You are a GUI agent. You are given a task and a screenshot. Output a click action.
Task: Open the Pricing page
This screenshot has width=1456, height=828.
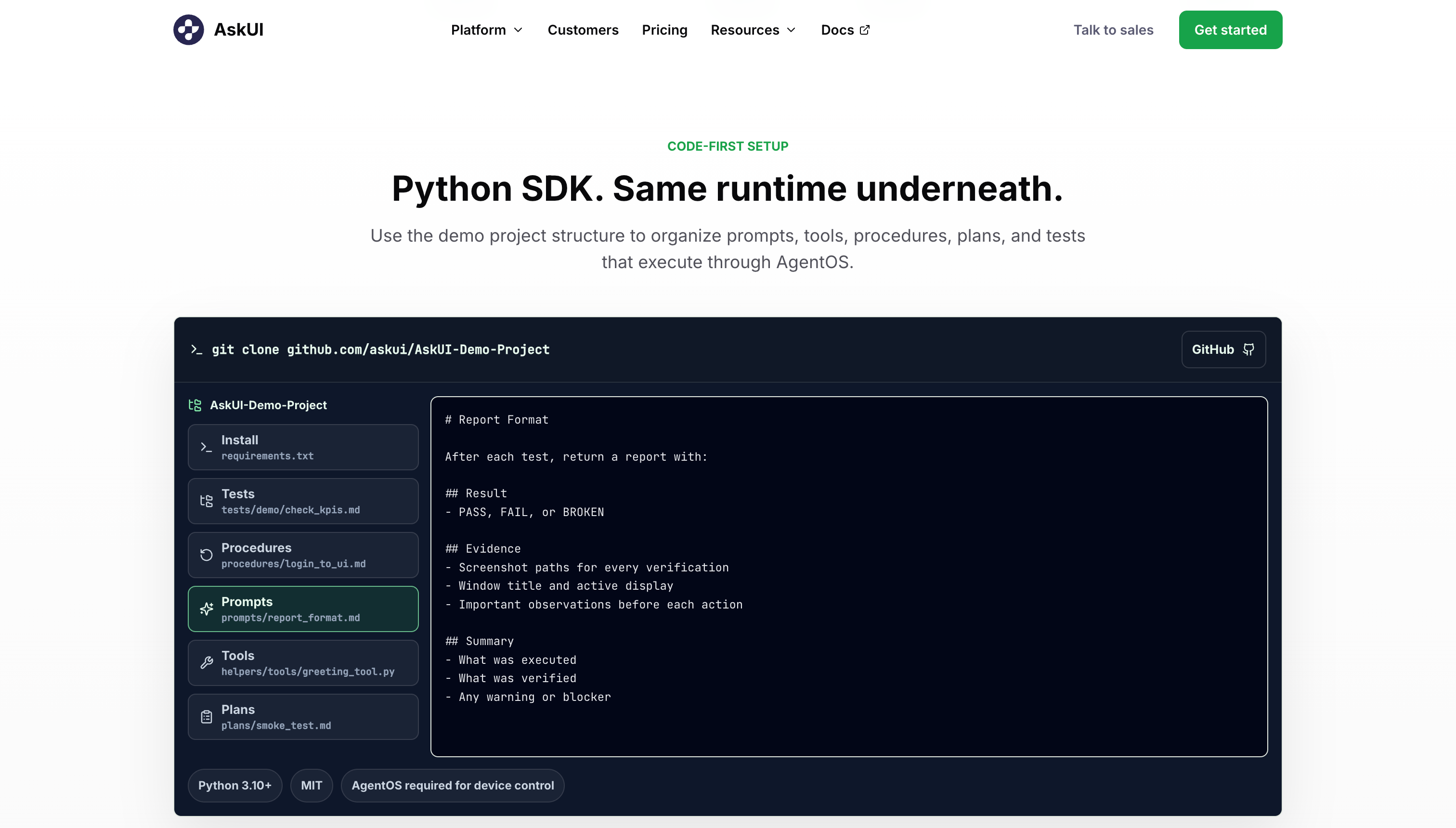[x=664, y=29]
